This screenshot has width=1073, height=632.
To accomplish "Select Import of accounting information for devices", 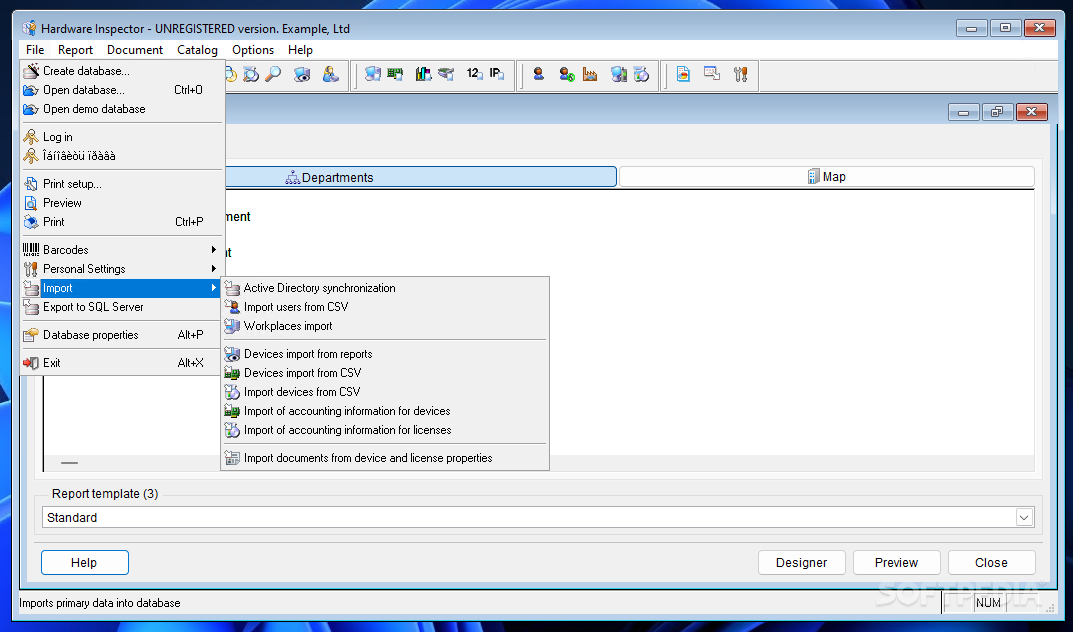I will click(385, 411).
